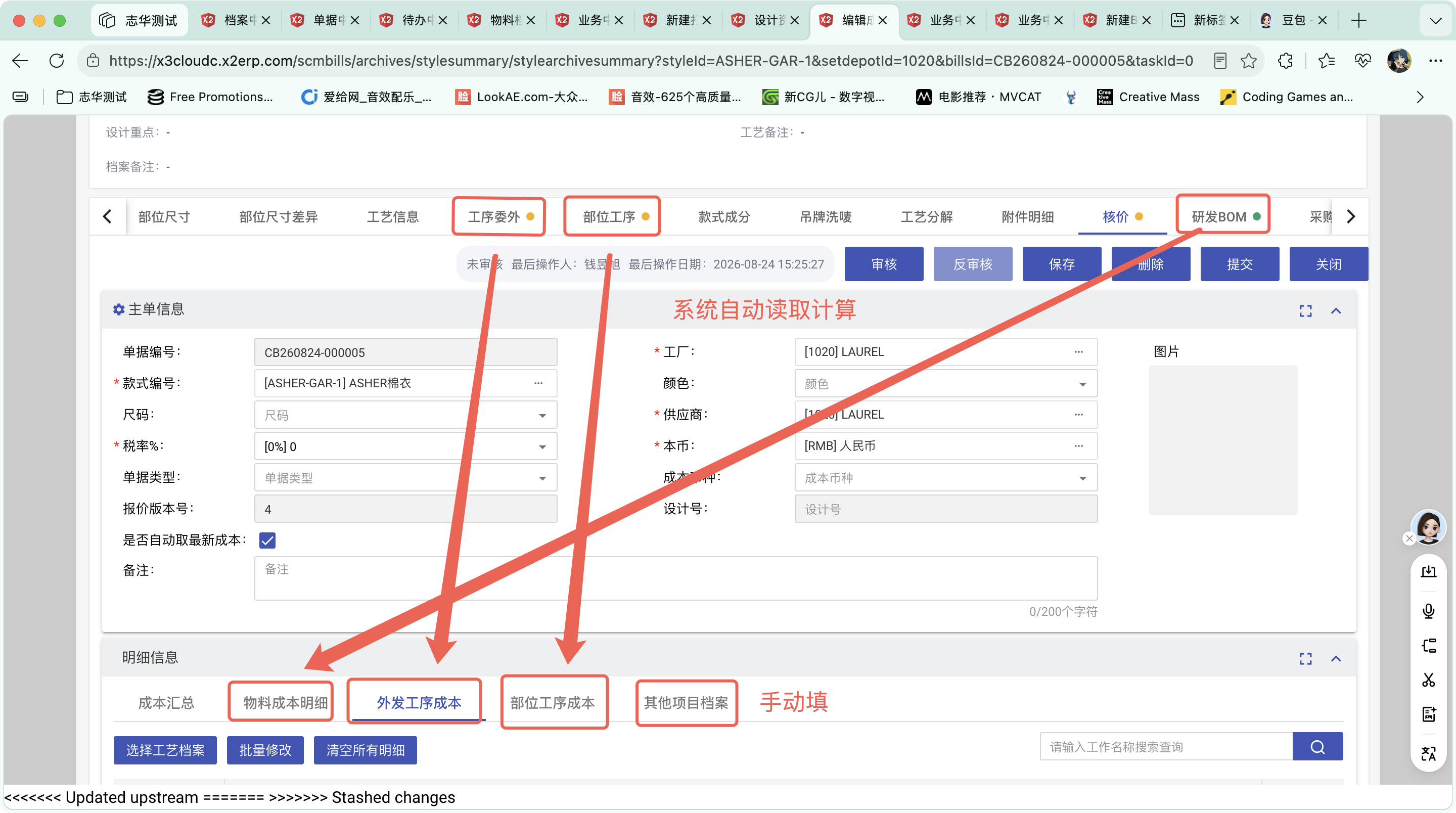Image resolution: width=1456 pixels, height=813 pixels.
Task: Open the 物料成本明细 detail tab
Action: pos(286,703)
